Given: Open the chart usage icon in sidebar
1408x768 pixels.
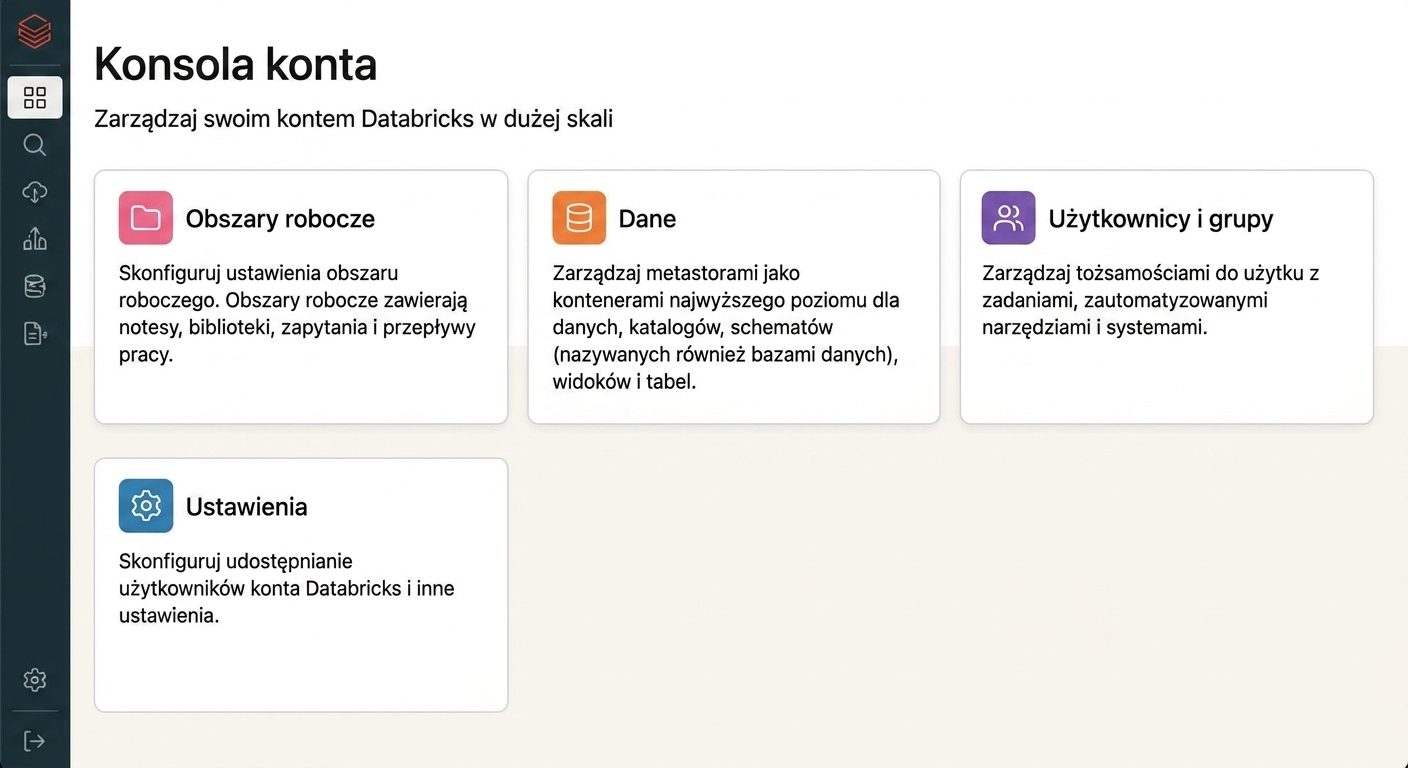Looking at the screenshot, I should click(x=35, y=239).
